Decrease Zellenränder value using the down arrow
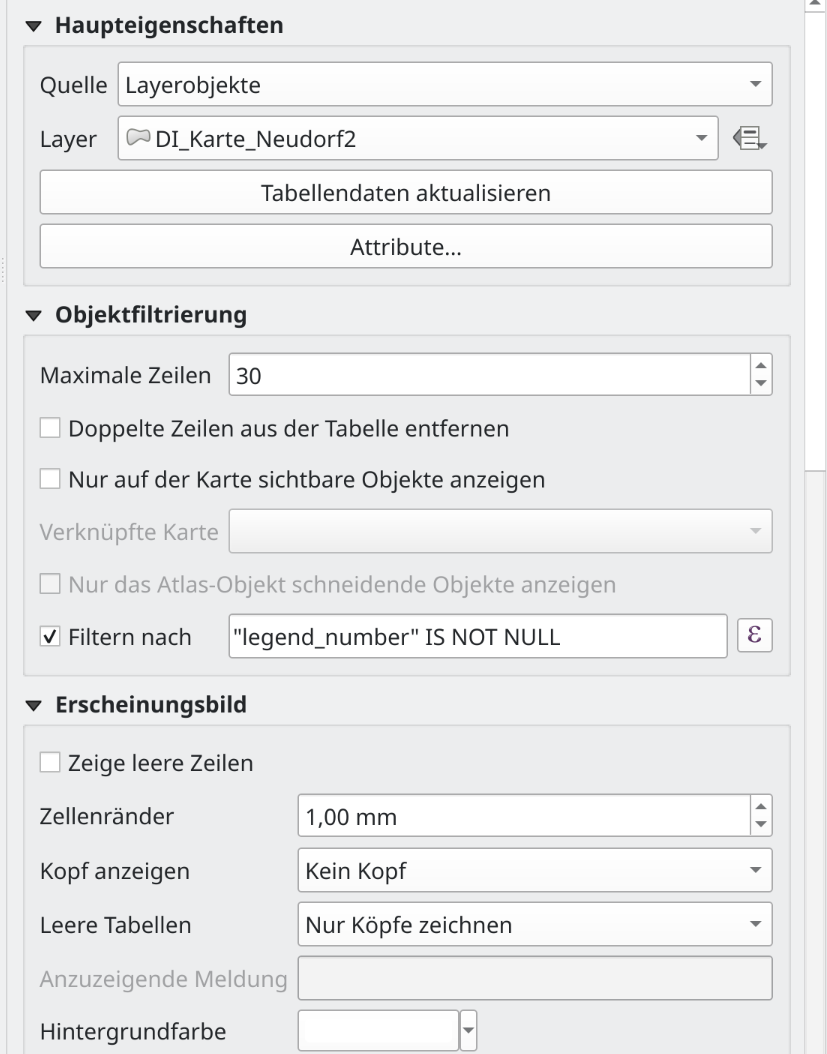The height and width of the screenshot is (1054, 827). pos(759,825)
